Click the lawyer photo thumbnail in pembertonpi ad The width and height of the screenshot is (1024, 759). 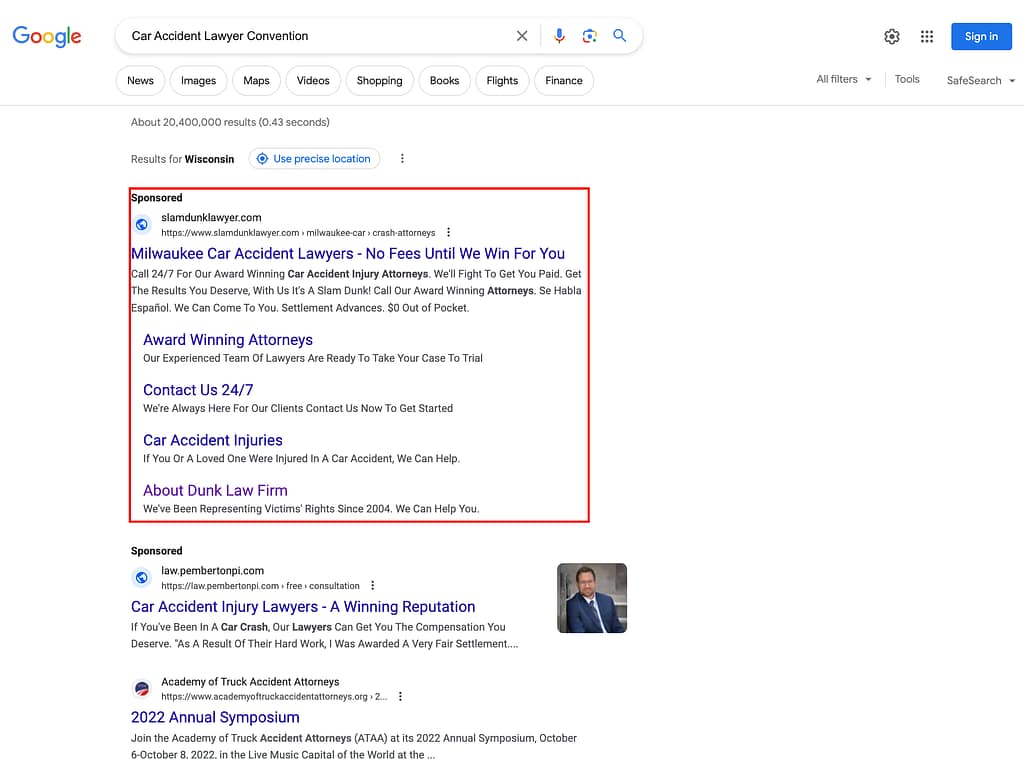[592, 598]
